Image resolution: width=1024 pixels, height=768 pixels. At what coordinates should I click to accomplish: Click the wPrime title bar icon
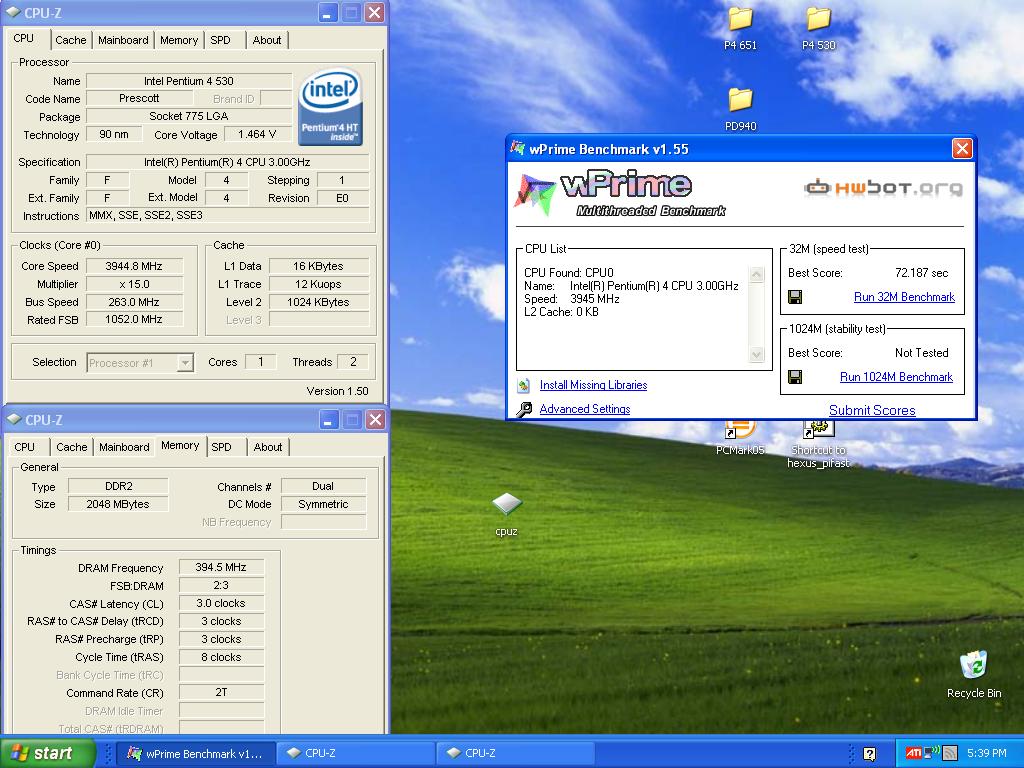[x=518, y=149]
